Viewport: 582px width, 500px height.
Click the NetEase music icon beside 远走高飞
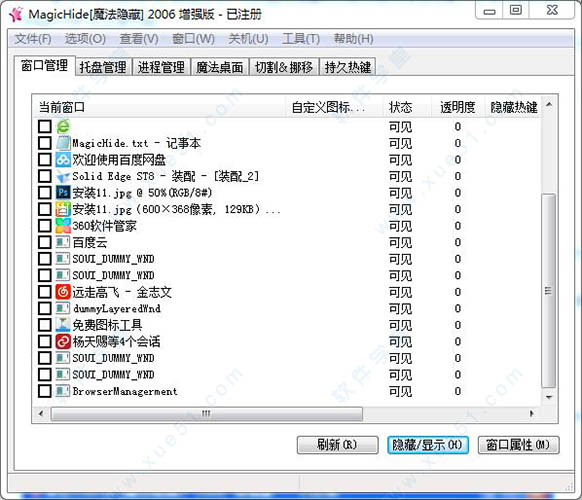coord(63,292)
